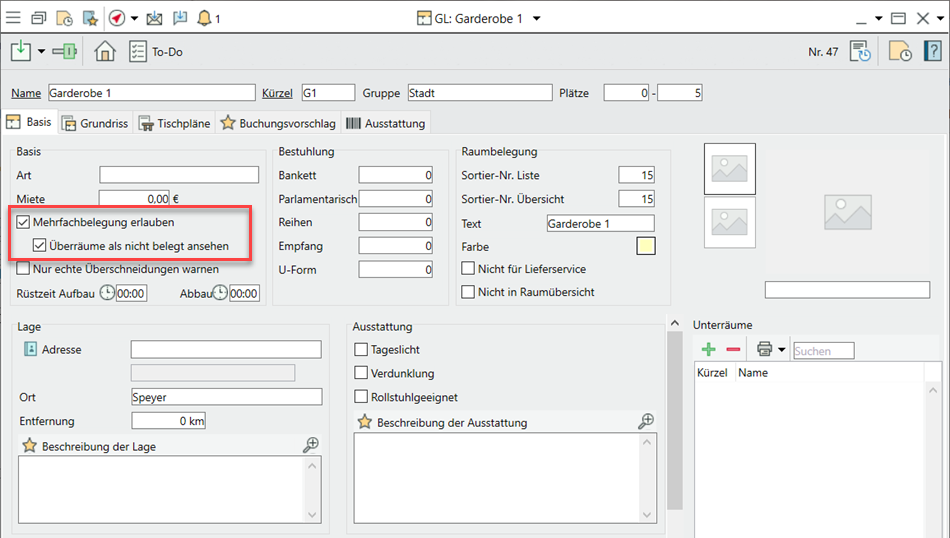Open the help book icon
The height and width of the screenshot is (538, 950).
933,51
